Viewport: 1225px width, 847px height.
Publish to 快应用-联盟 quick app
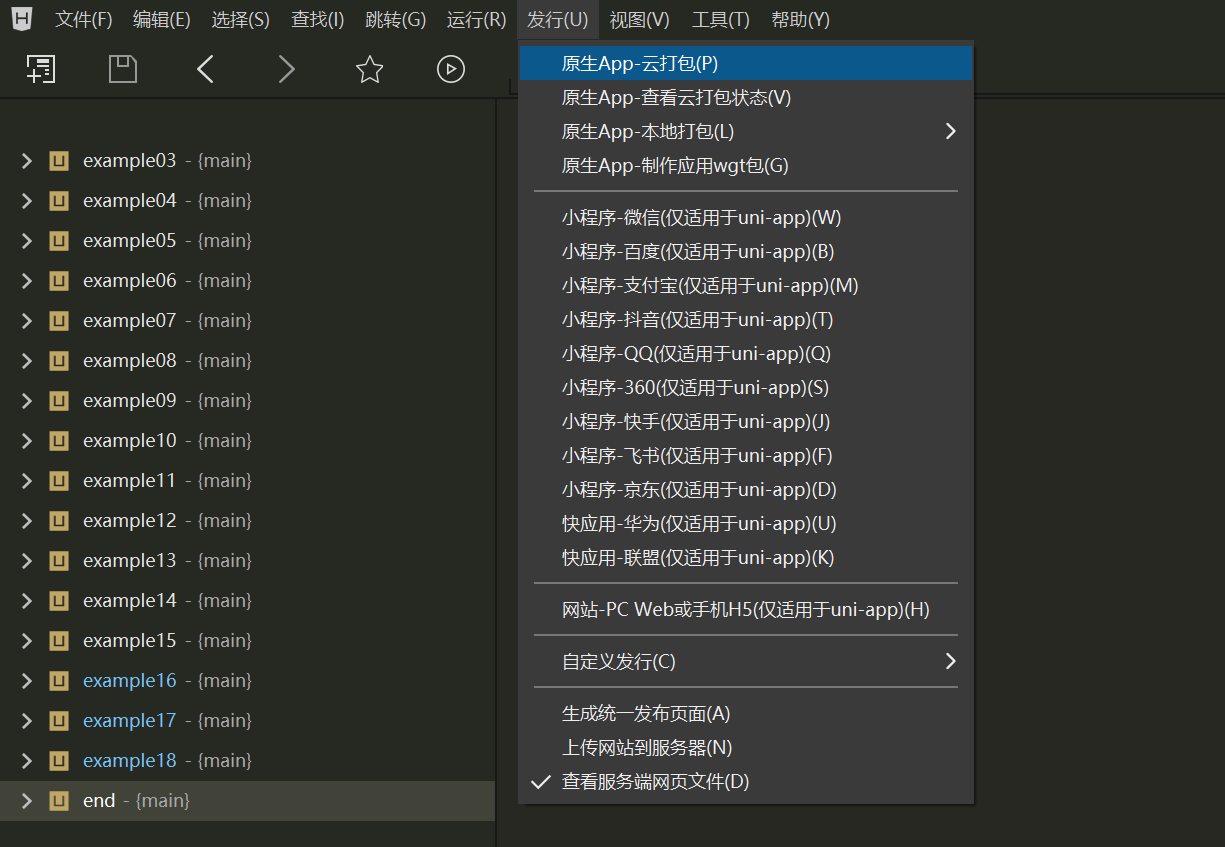(746, 558)
